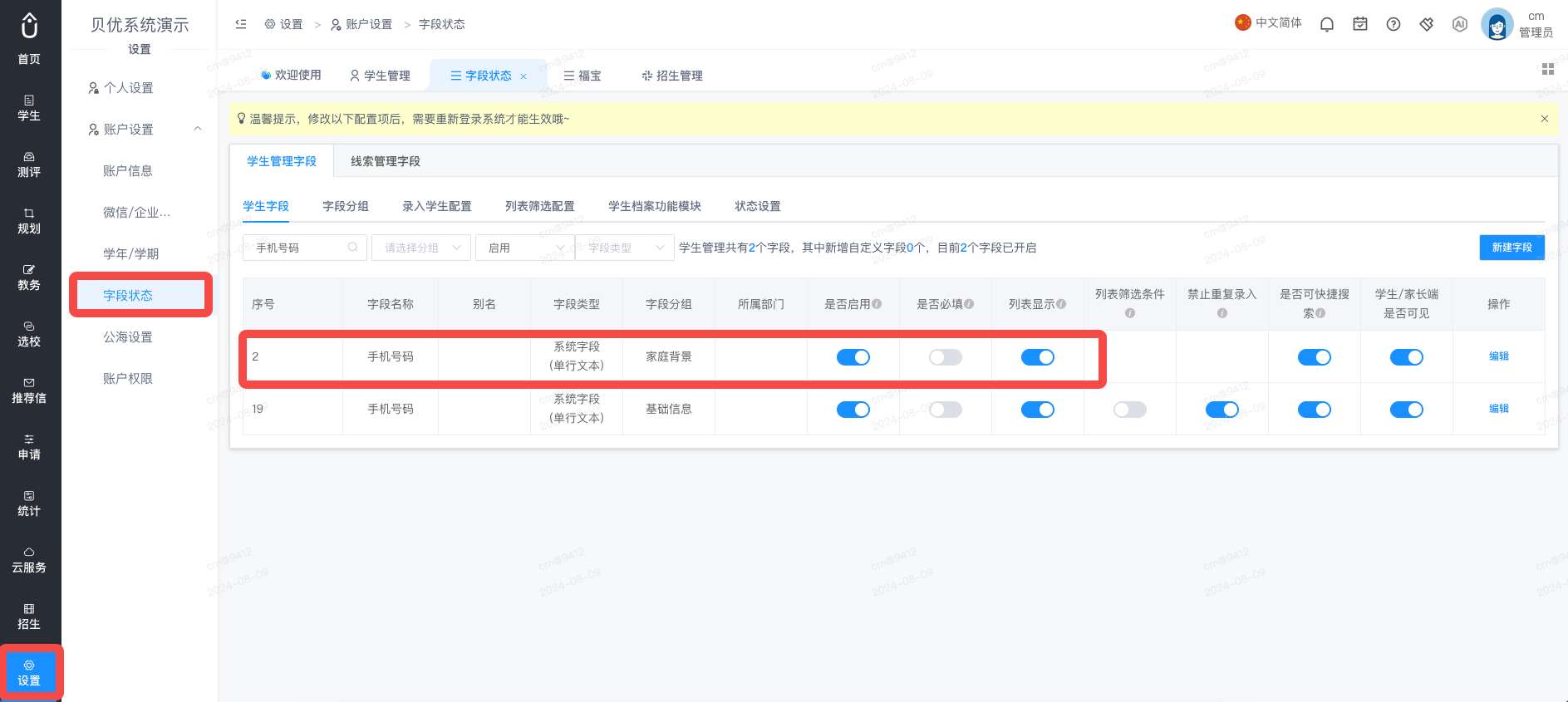Go to 首页 home icon
The height and width of the screenshot is (702, 1568).
[29, 38]
